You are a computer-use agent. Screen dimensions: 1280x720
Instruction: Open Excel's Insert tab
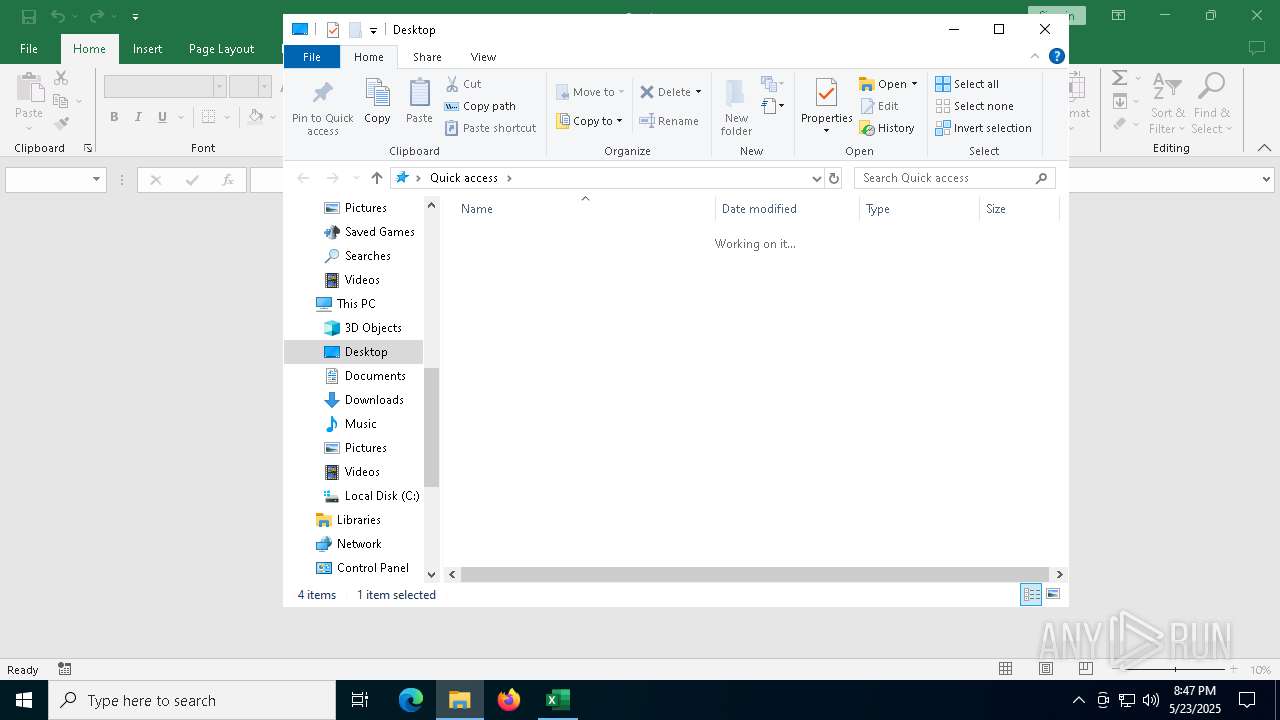(x=147, y=49)
